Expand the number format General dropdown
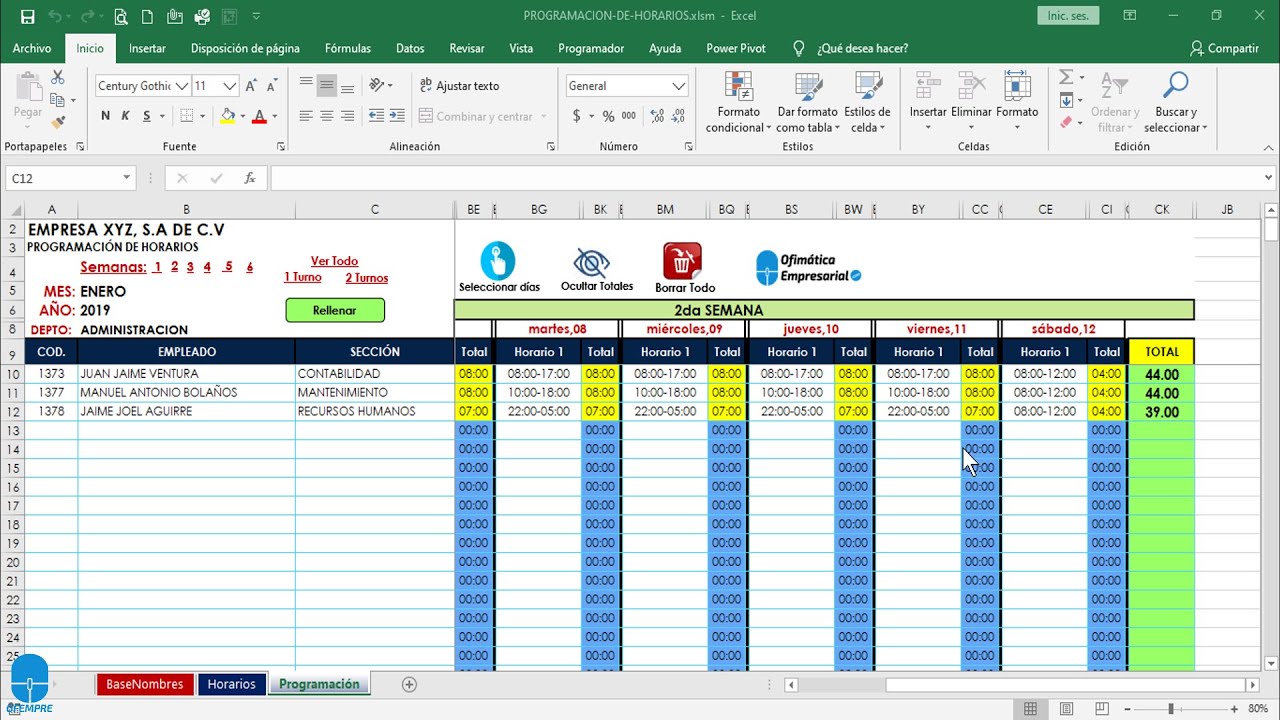The image size is (1280, 720). click(x=679, y=86)
